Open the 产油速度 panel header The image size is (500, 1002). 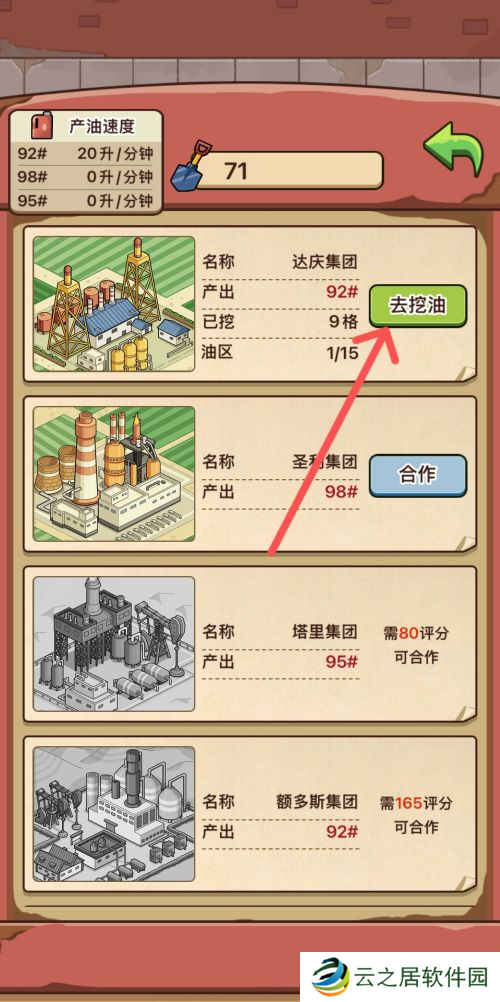[x=86, y=127]
